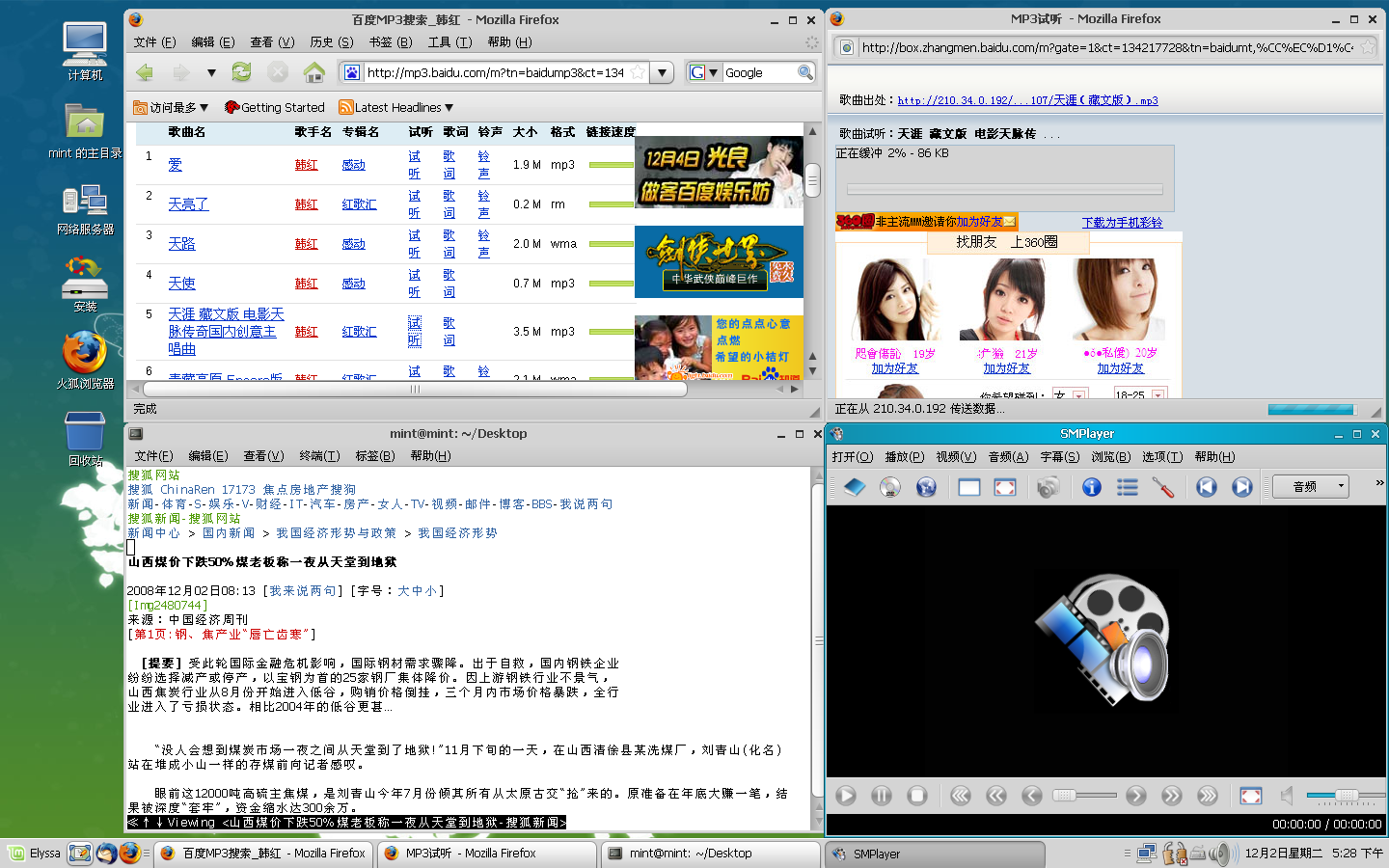Open the 播放 menu in SMPlayer
This screenshot has width=1389, height=868.
pos(905,457)
